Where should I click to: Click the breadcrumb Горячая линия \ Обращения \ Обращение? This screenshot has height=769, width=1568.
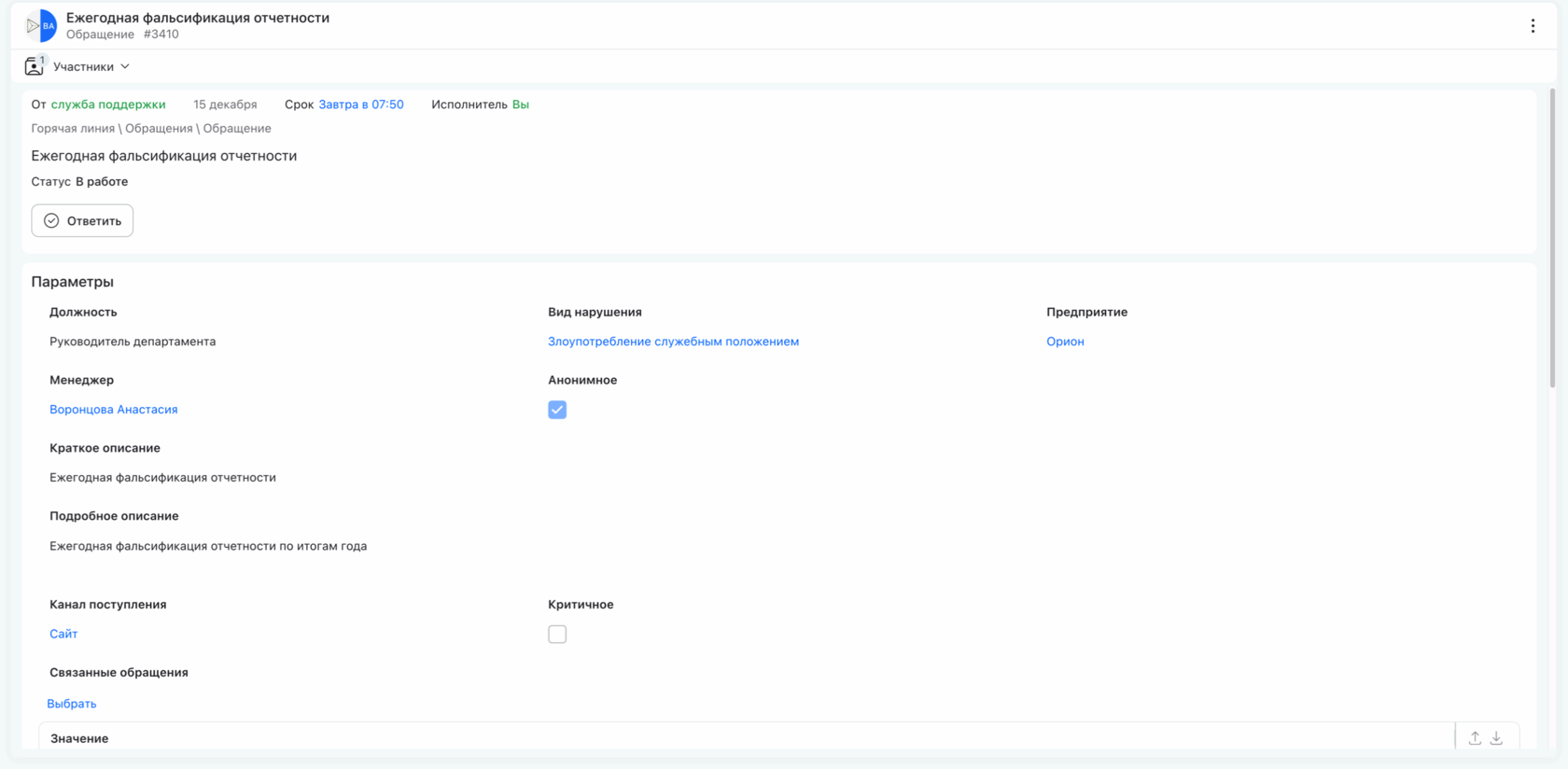[x=151, y=129]
